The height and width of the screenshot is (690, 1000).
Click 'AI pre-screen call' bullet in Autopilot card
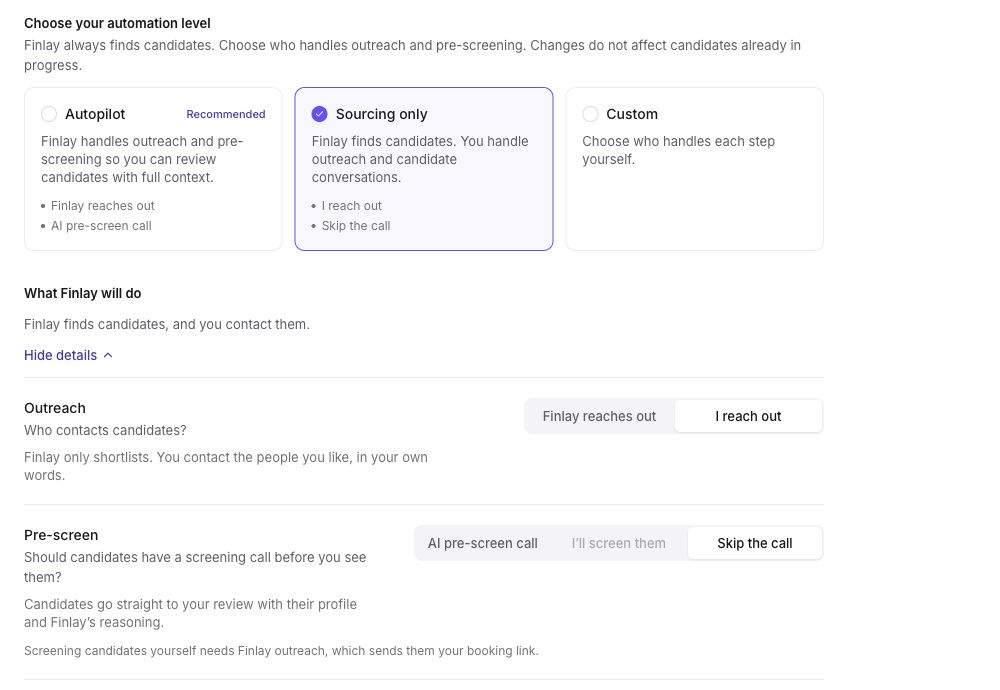point(101,226)
